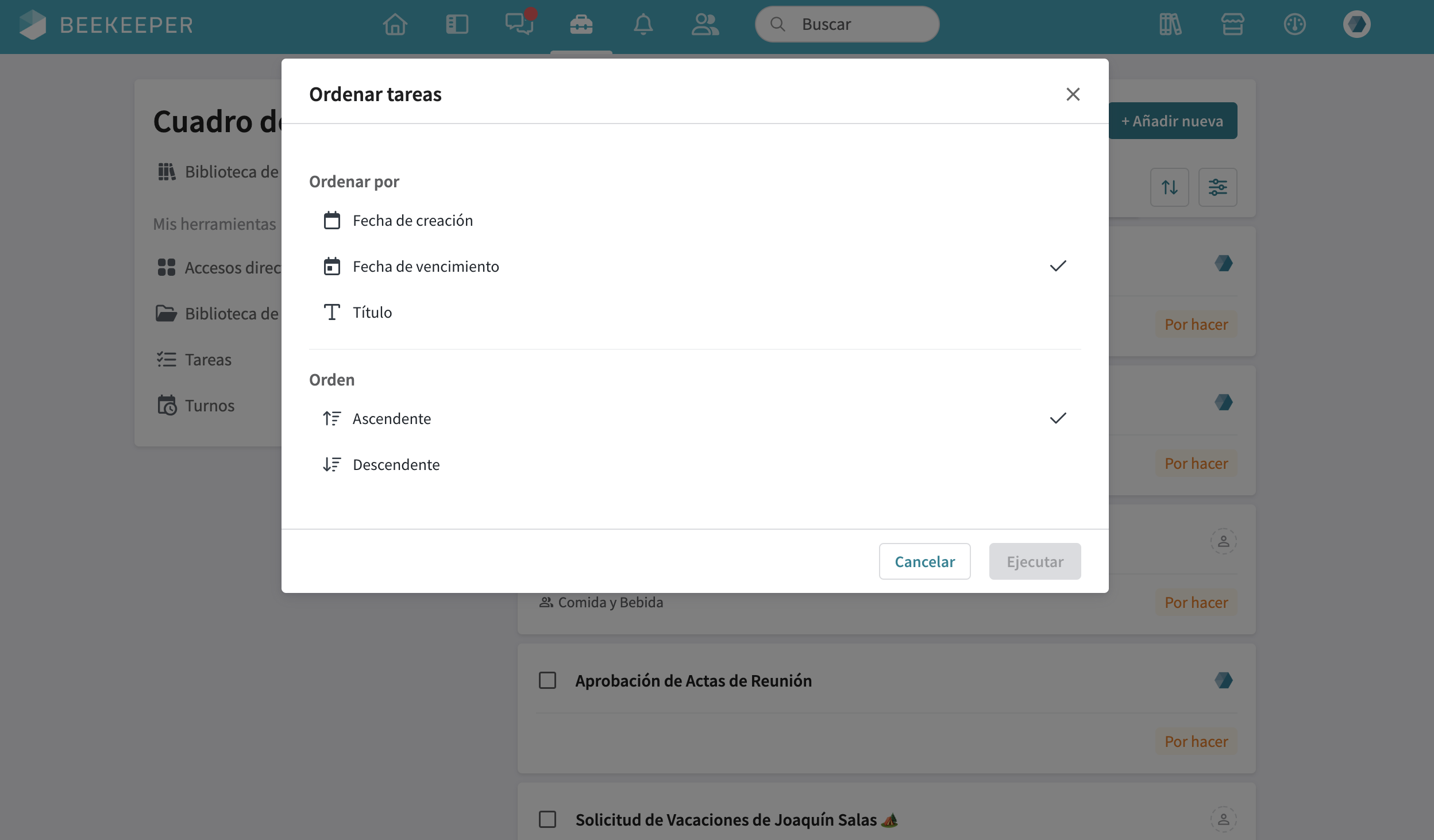This screenshot has height=840, width=1434.
Task: Open the marketplace store icon
Action: 1232,25
